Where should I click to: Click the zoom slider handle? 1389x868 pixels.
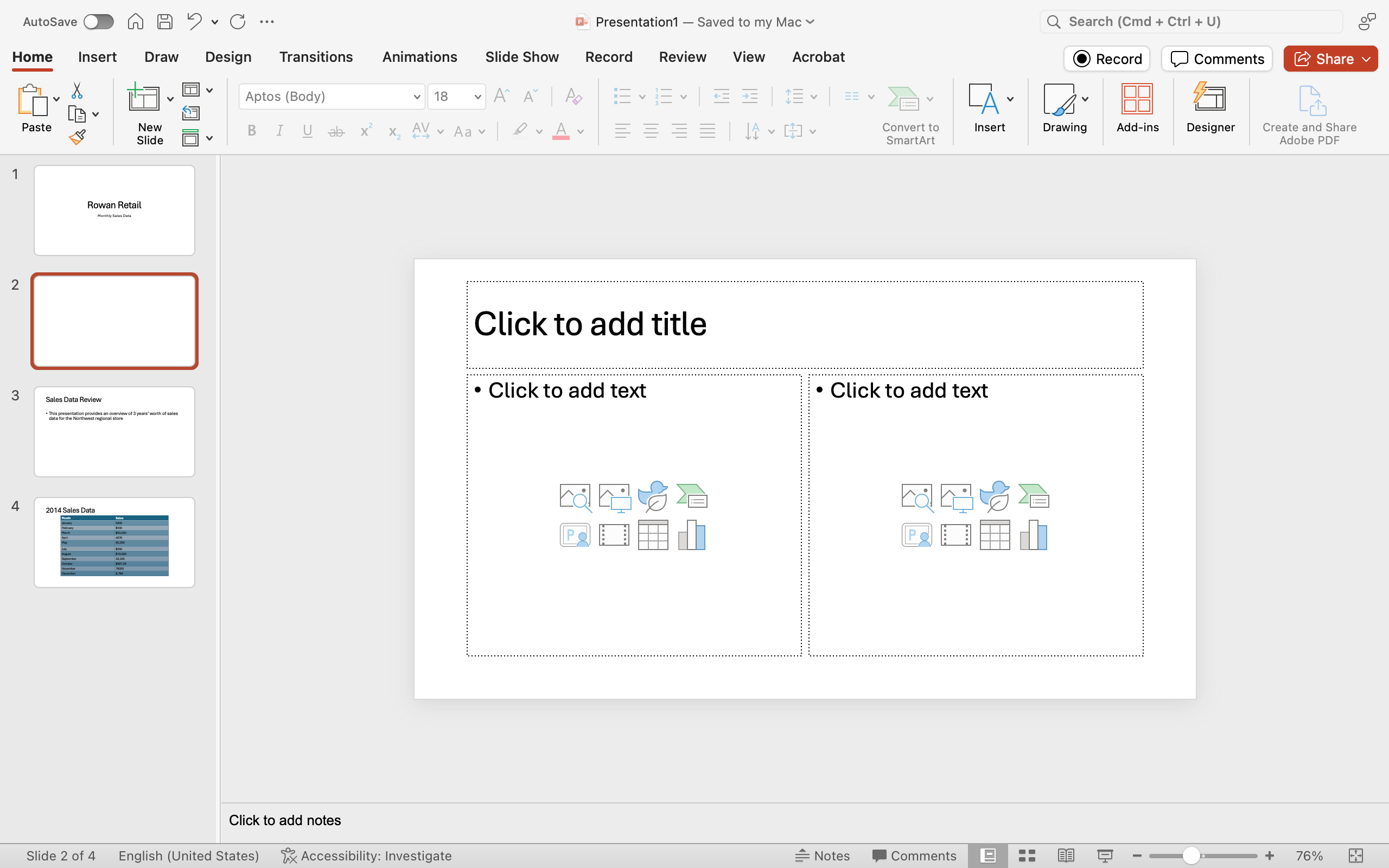[1191, 856]
